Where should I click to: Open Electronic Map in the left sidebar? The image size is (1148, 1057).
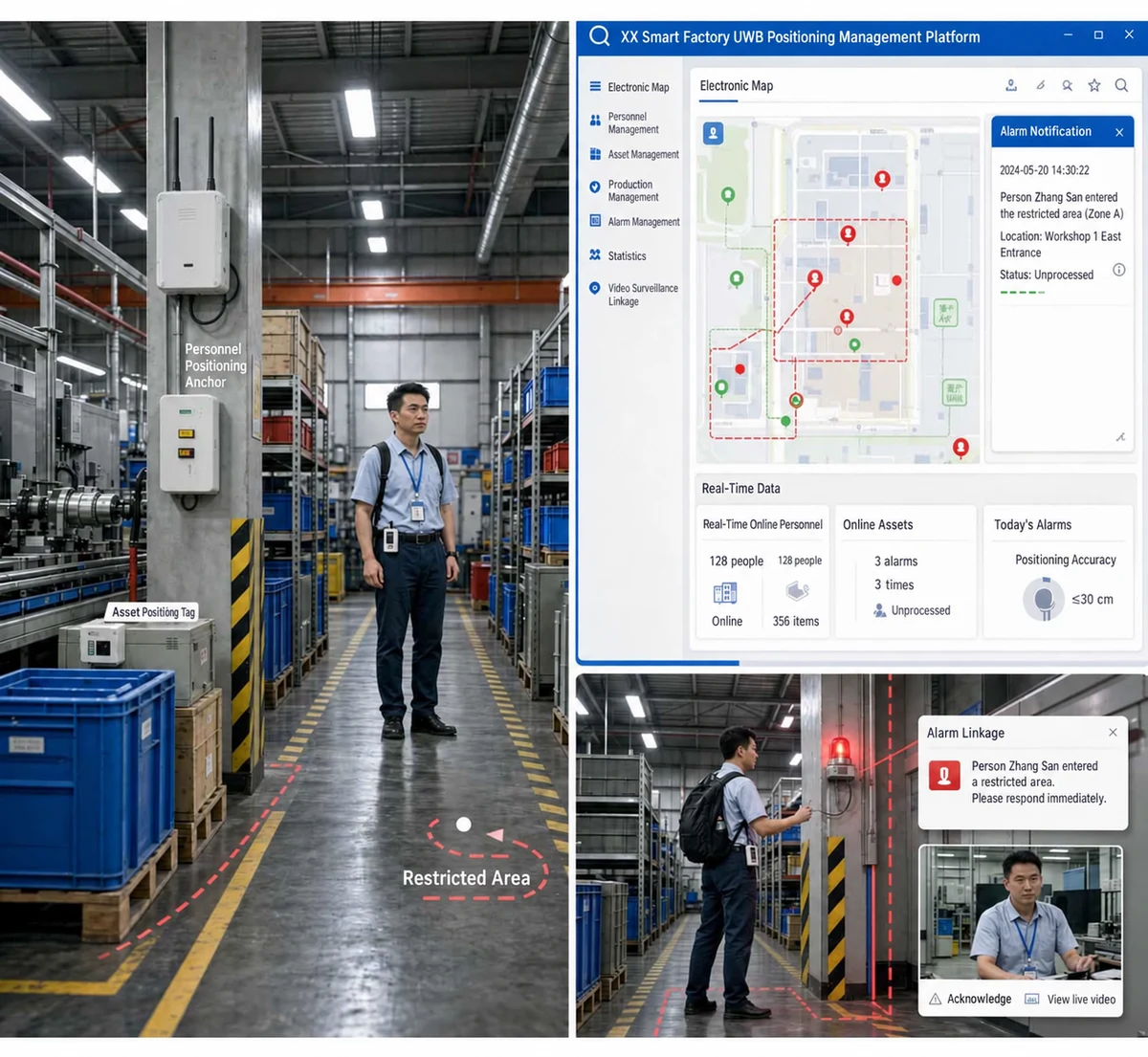coord(629,87)
